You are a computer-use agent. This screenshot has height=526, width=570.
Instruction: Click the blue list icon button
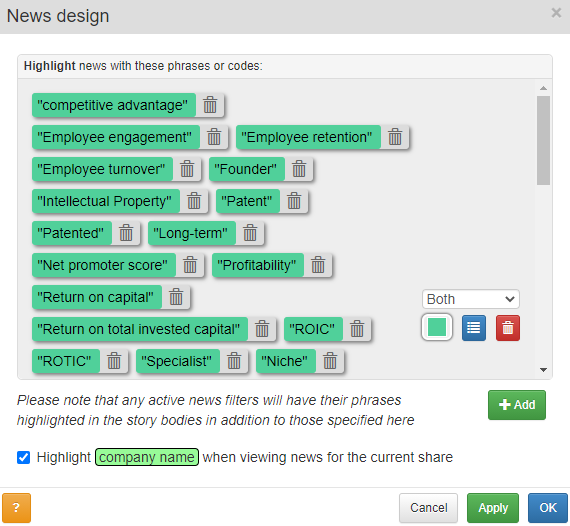474,328
